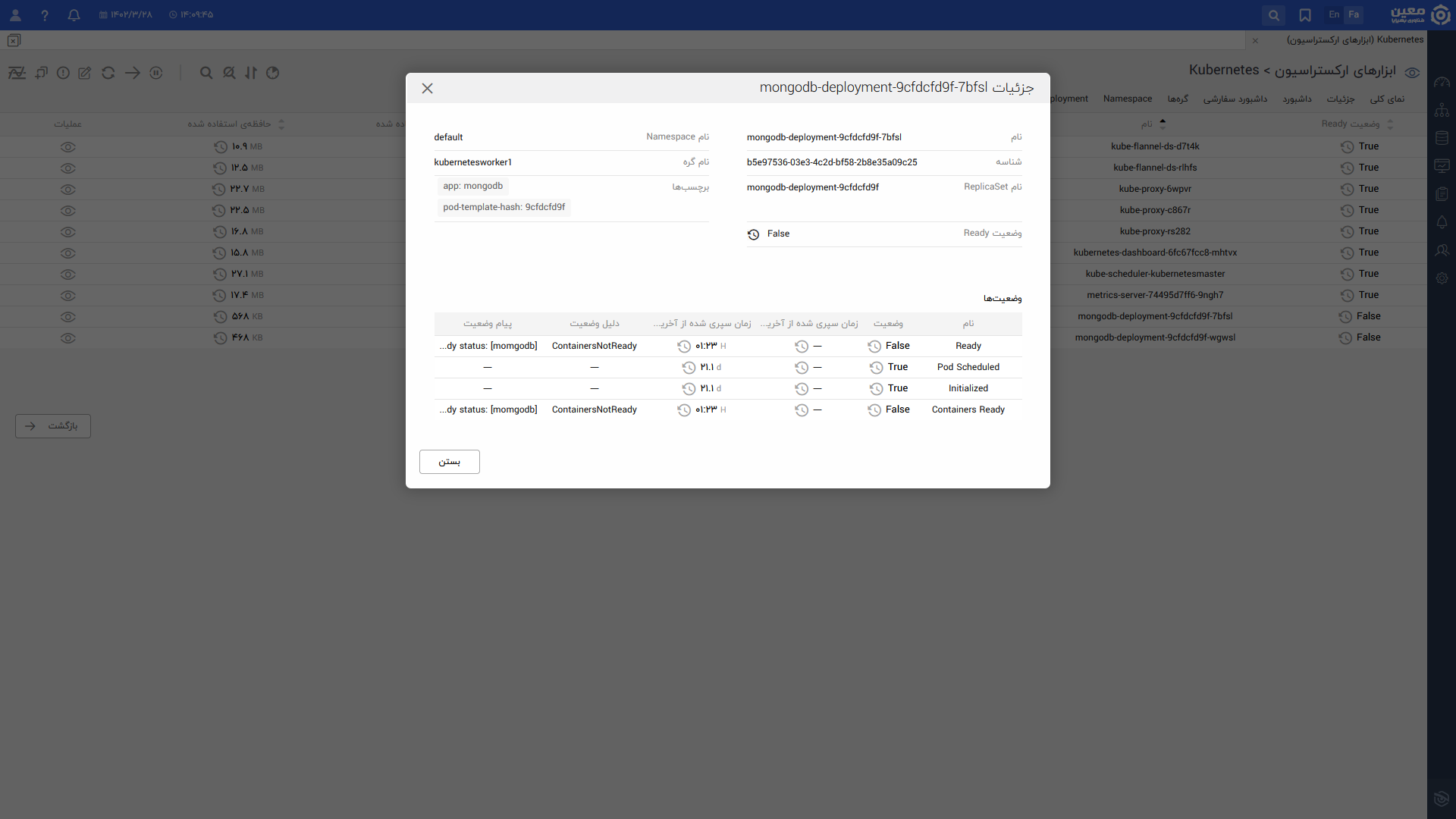This screenshot has height=819, width=1456.
Task: Click the search icon in top bar
Action: (1274, 15)
